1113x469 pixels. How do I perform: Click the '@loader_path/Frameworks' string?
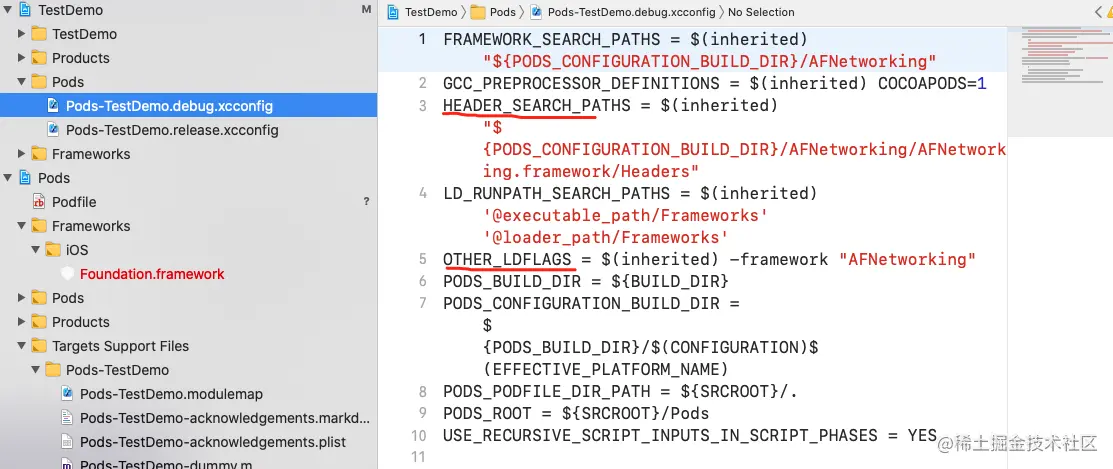tap(606, 237)
